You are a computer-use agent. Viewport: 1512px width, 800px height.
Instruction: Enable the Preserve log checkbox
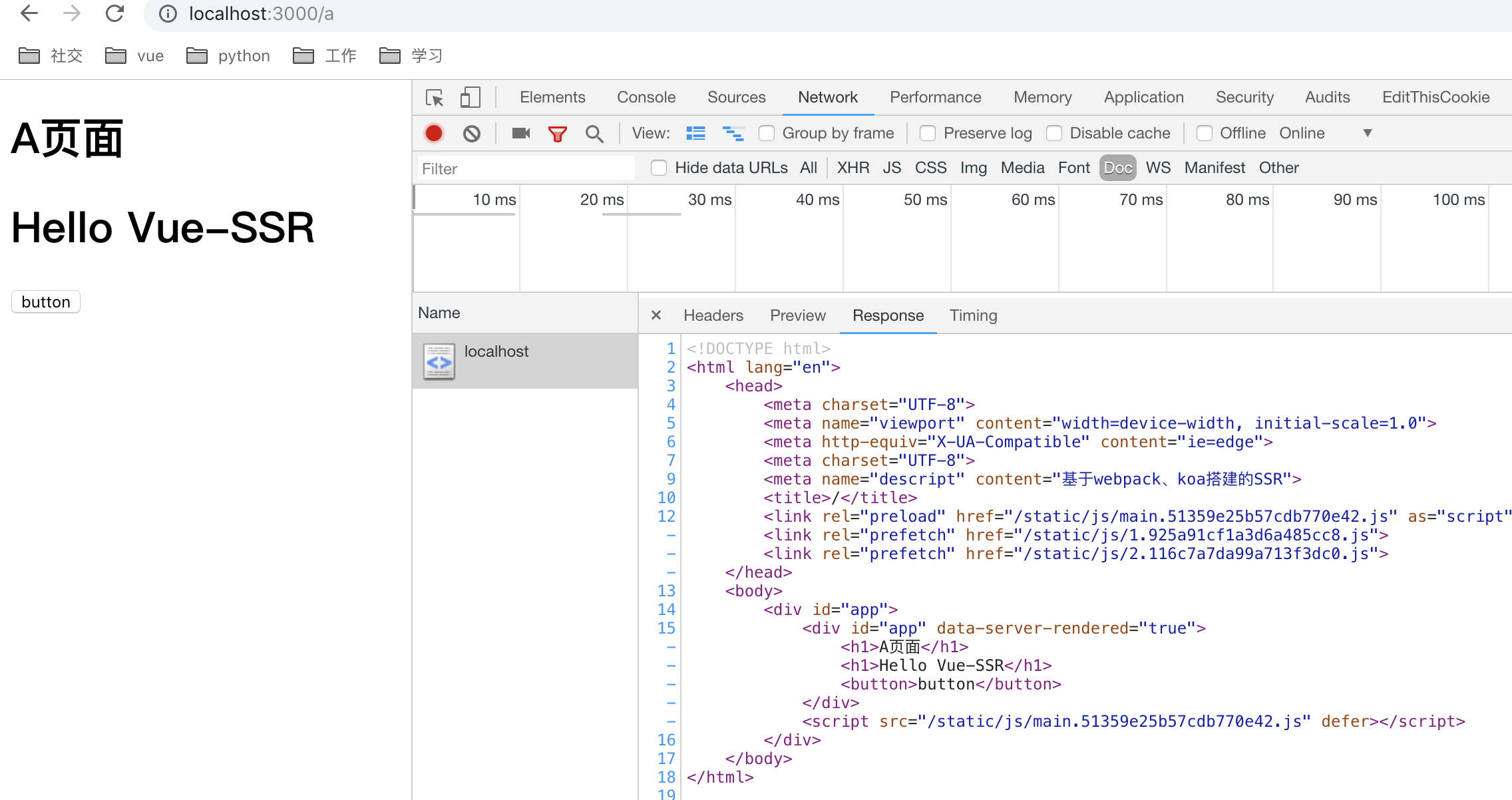tap(928, 133)
